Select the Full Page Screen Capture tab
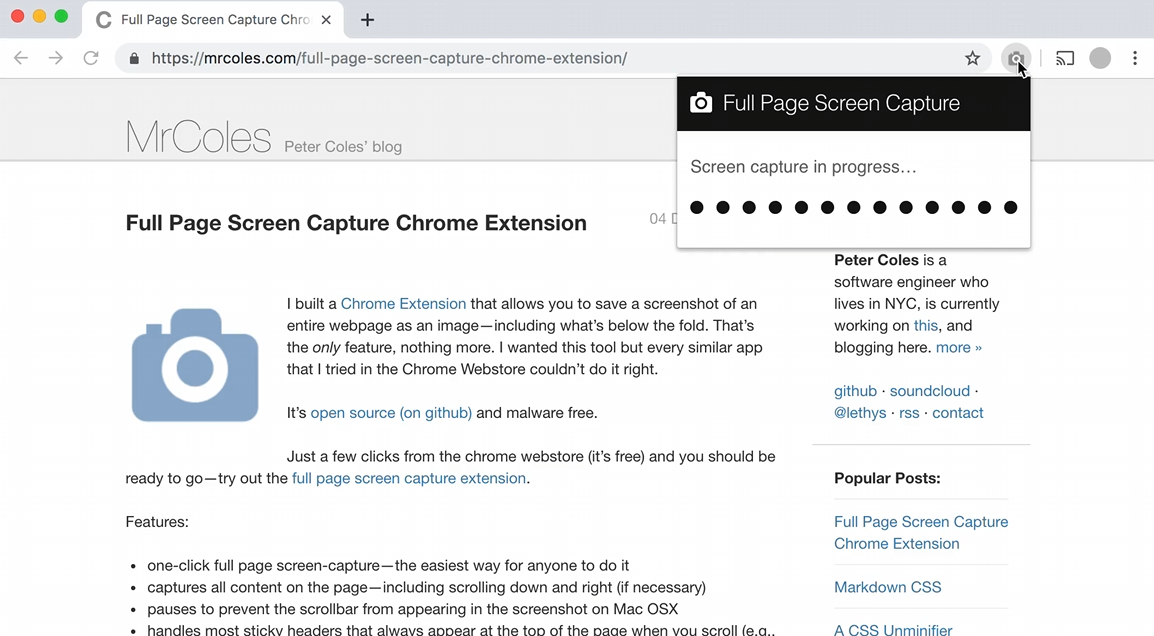The height and width of the screenshot is (636, 1154). click(x=213, y=20)
